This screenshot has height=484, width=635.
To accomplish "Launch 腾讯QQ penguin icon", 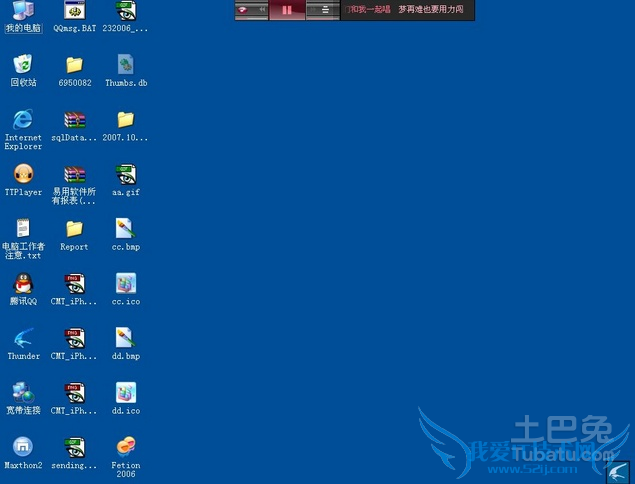I will [x=23, y=289].
